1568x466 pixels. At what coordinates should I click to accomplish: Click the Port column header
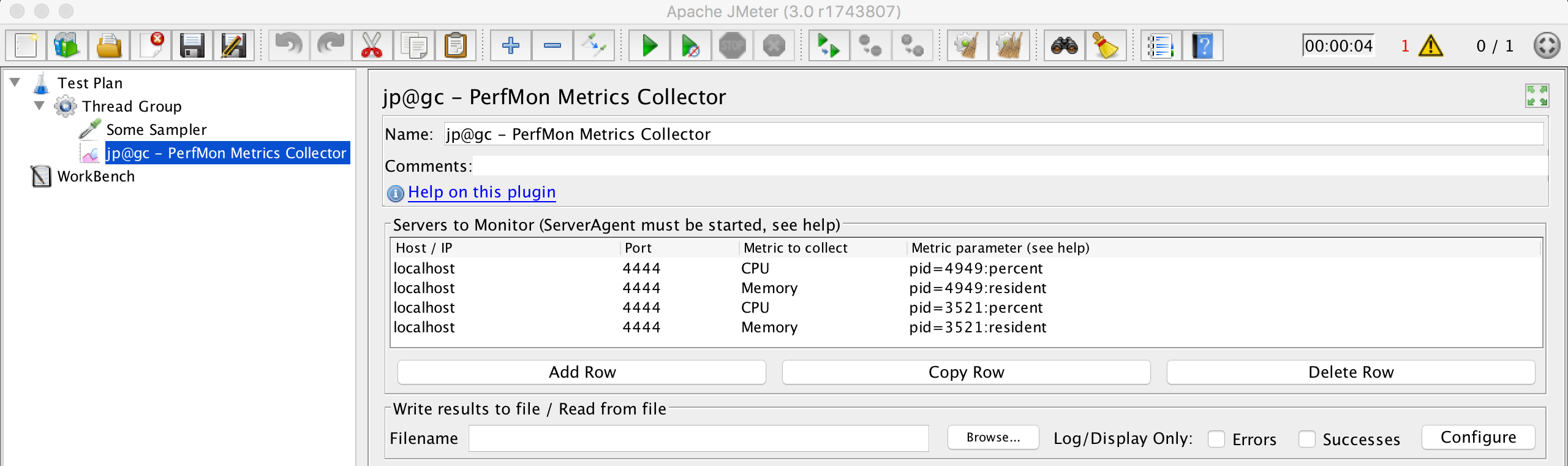[679, 248]
